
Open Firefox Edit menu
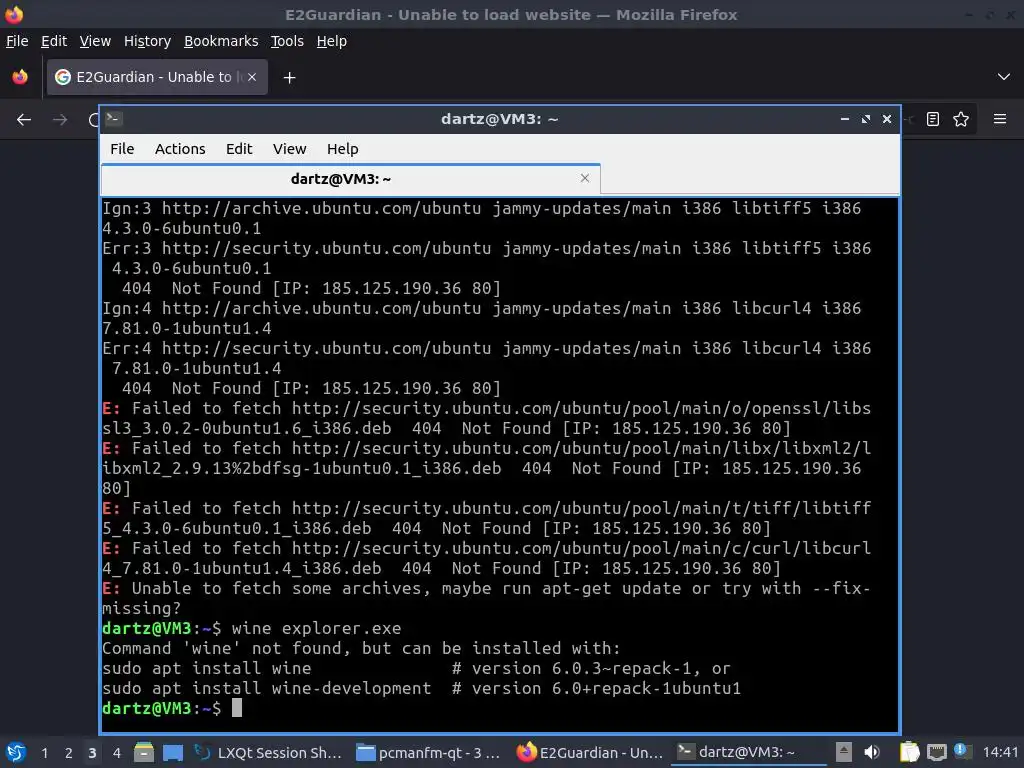(54, 41)
